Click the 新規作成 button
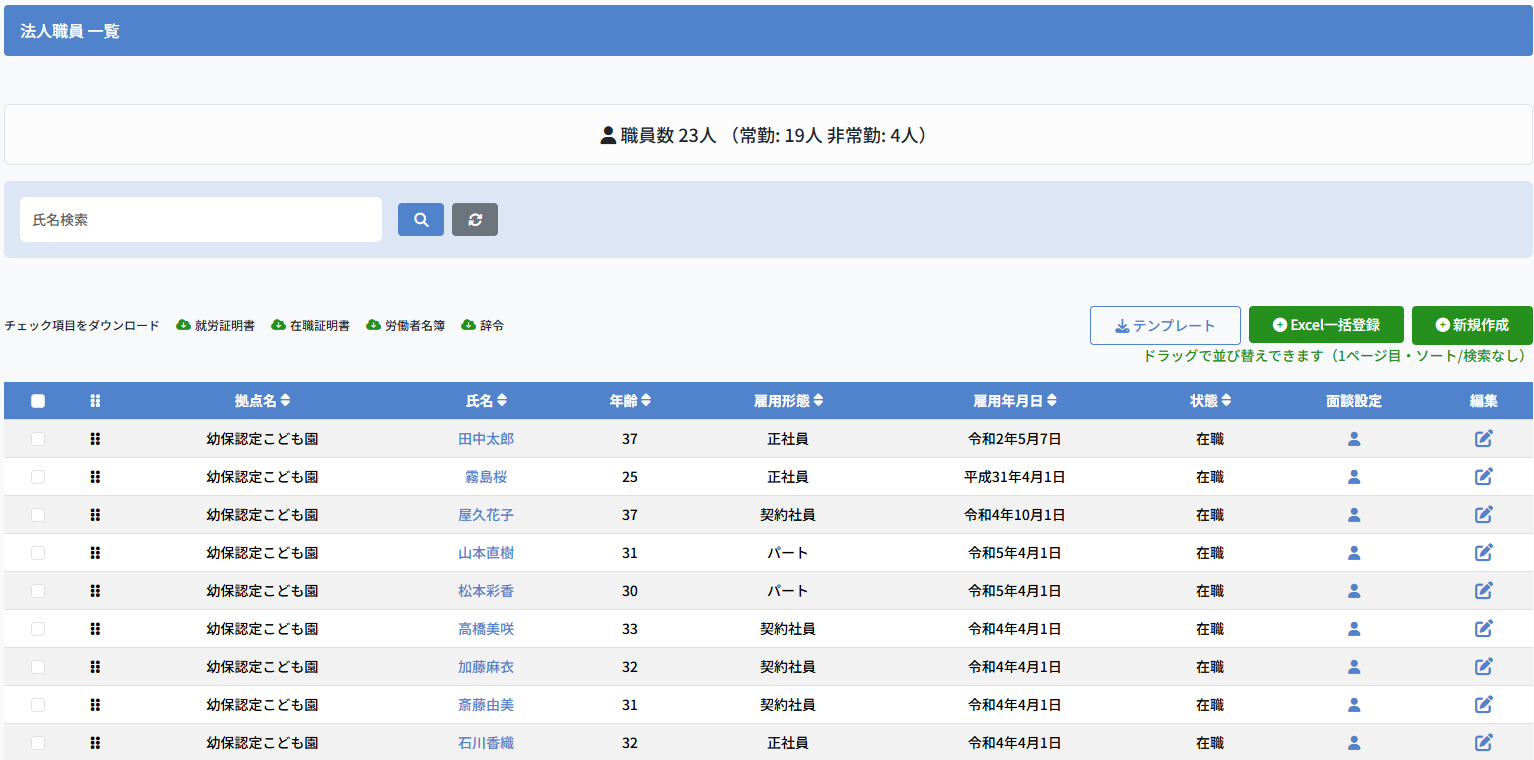 pos(1471,324)
